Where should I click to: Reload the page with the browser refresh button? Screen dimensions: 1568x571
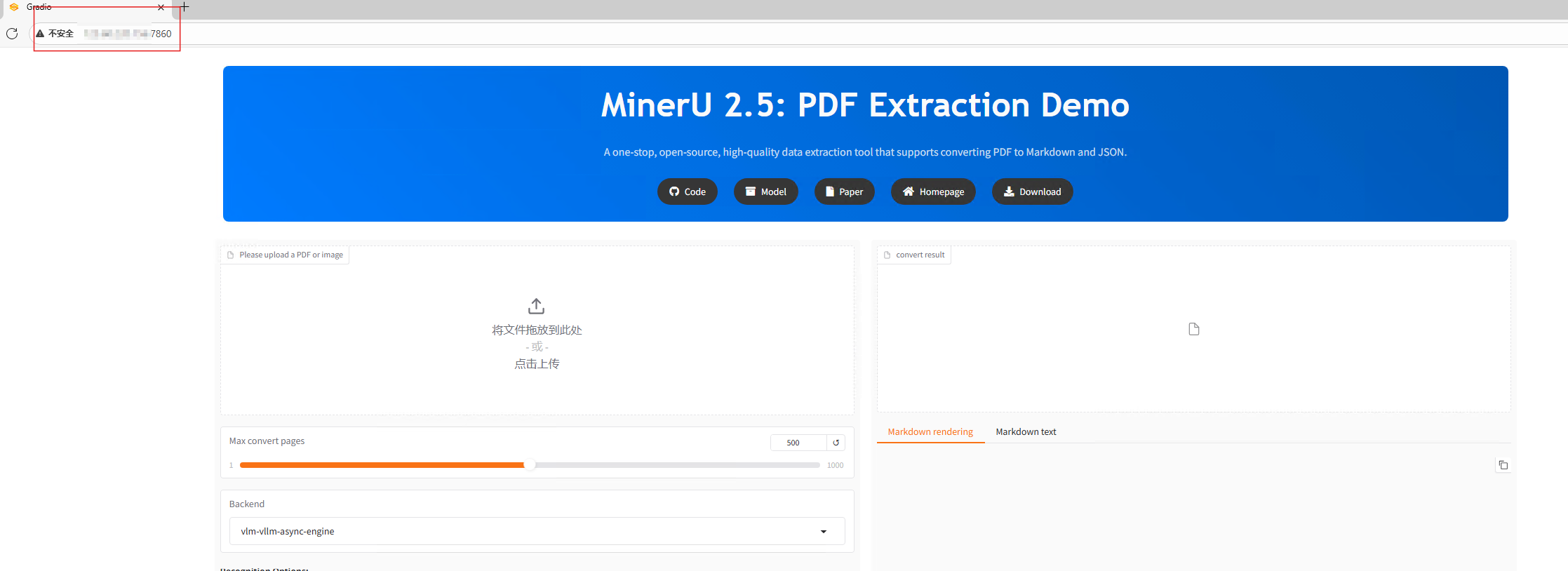pos(12,34)
